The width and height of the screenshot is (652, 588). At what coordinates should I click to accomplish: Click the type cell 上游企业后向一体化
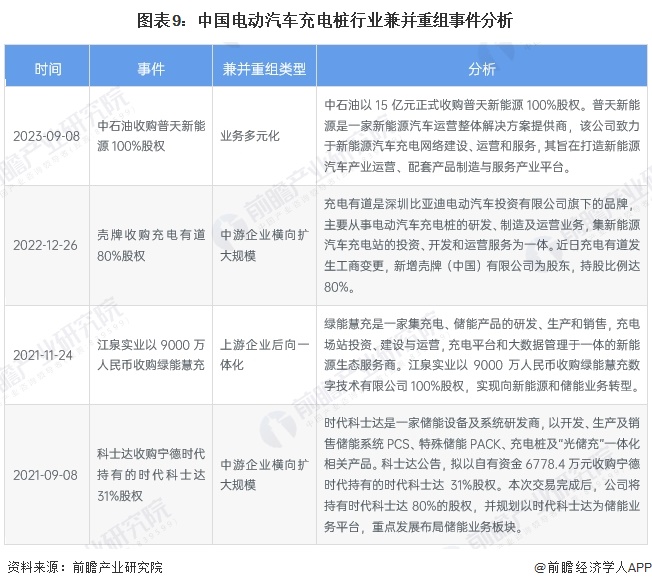264,355
